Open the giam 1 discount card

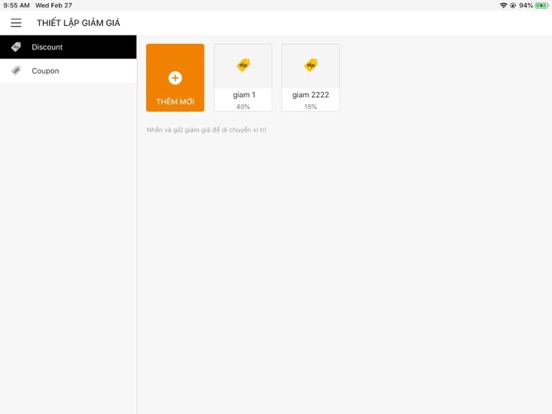tap(243, 78)
